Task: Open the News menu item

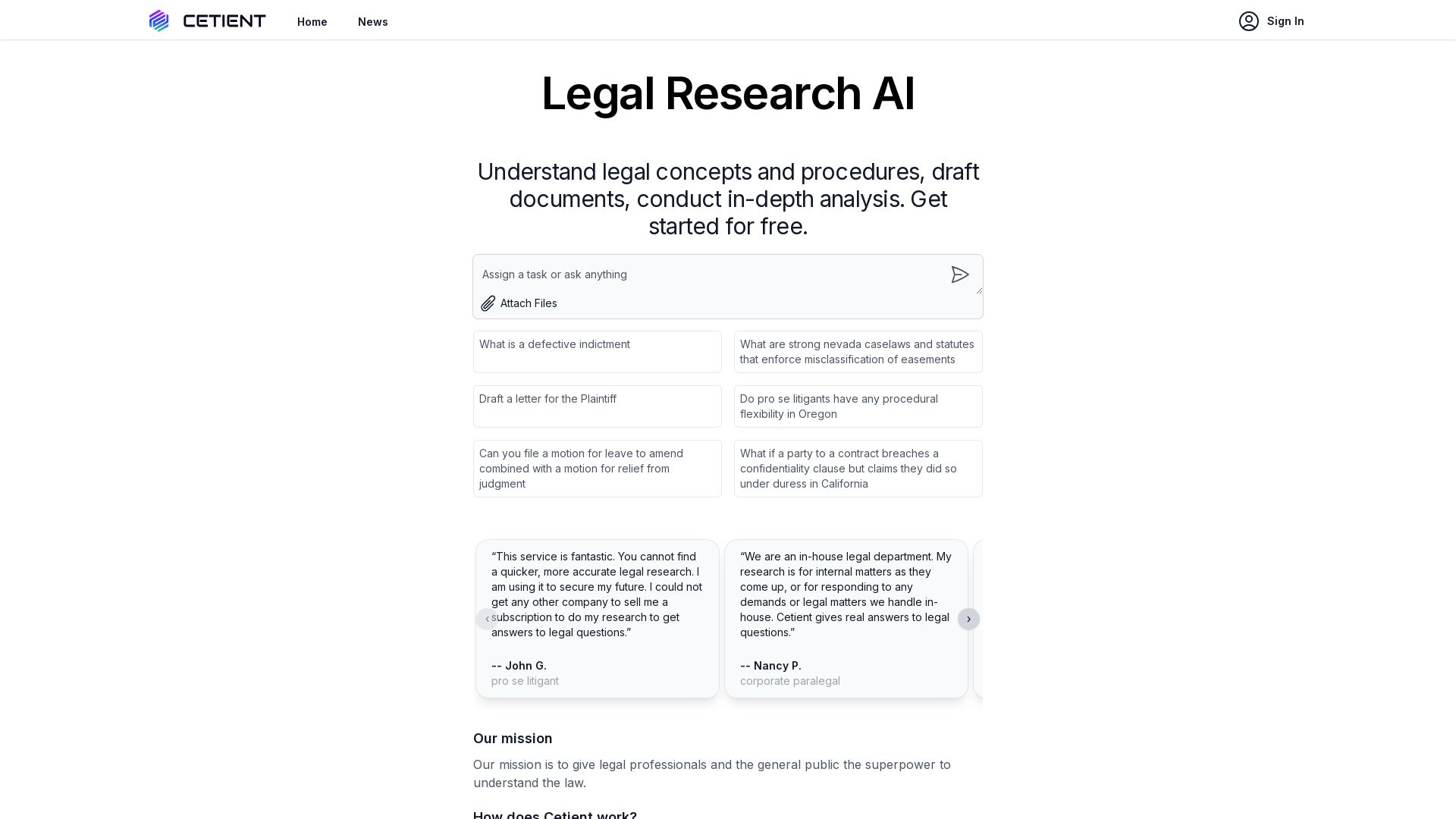Action: coord(373,22)
